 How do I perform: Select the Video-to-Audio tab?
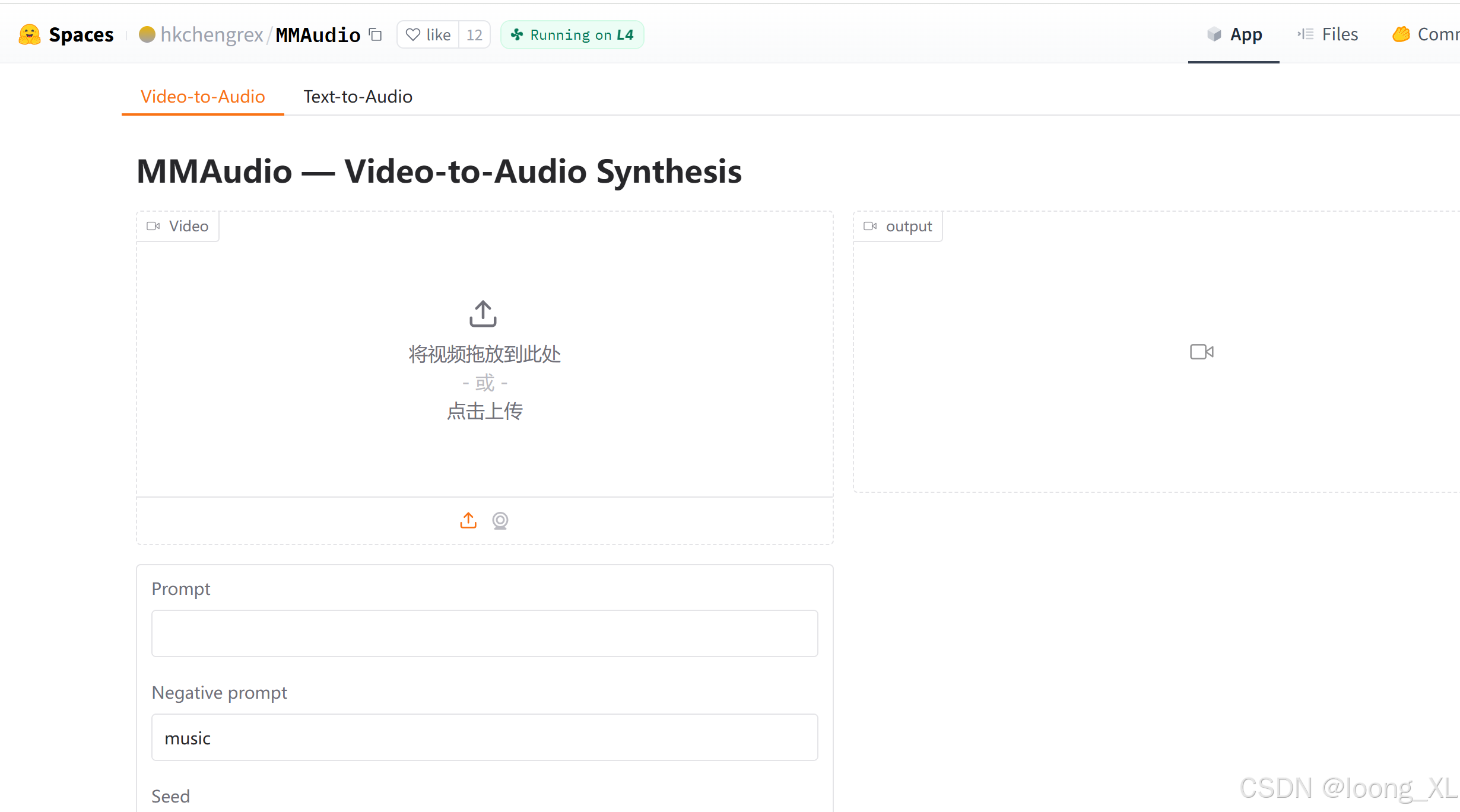[x=202, y=96]
